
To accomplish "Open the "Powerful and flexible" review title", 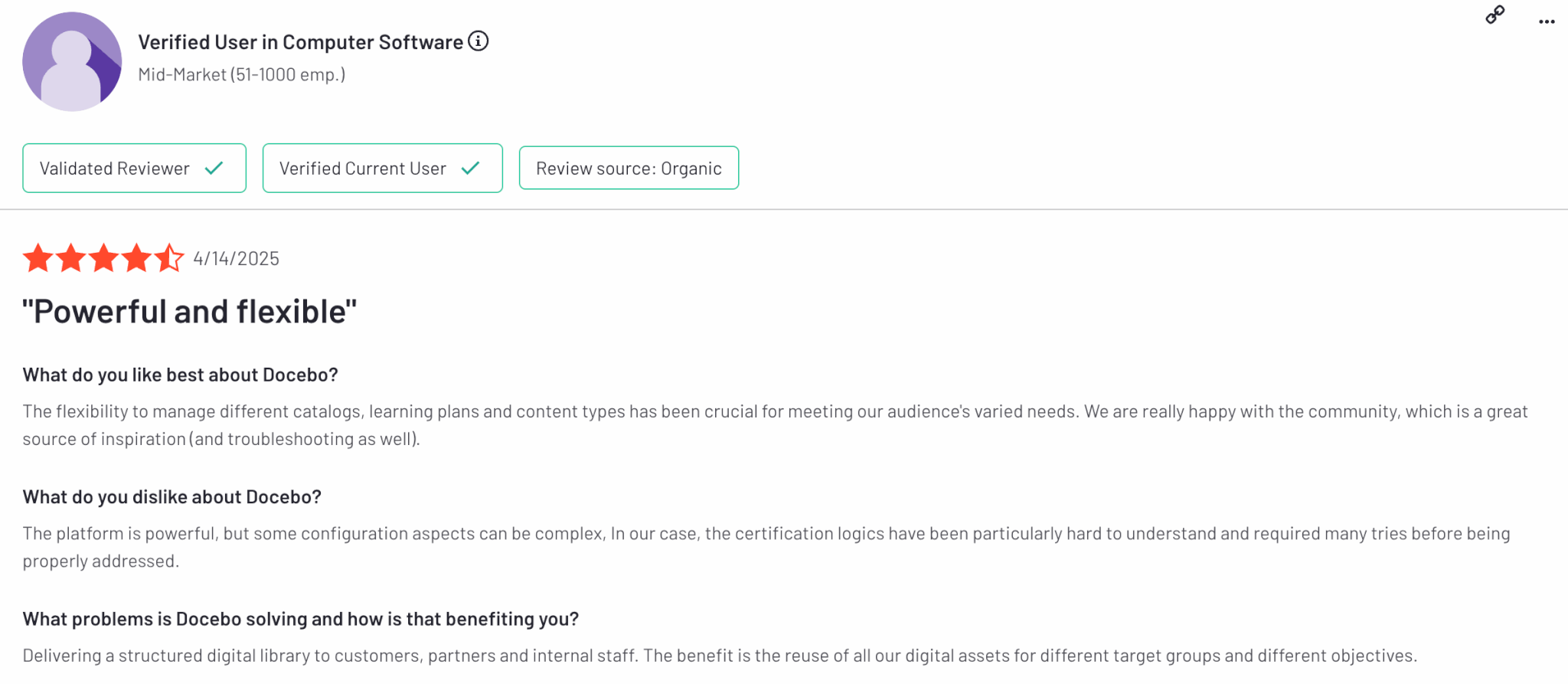I will 189,312.
